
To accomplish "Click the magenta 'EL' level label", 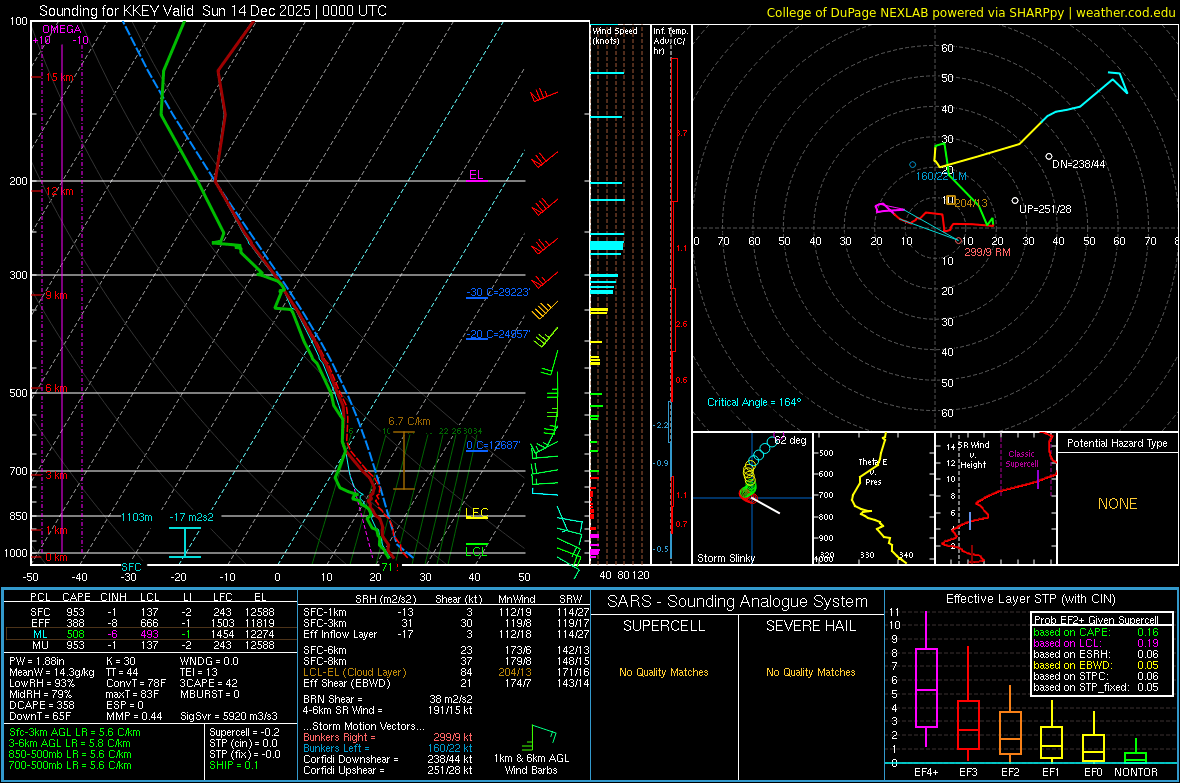I will pos(476,175).
